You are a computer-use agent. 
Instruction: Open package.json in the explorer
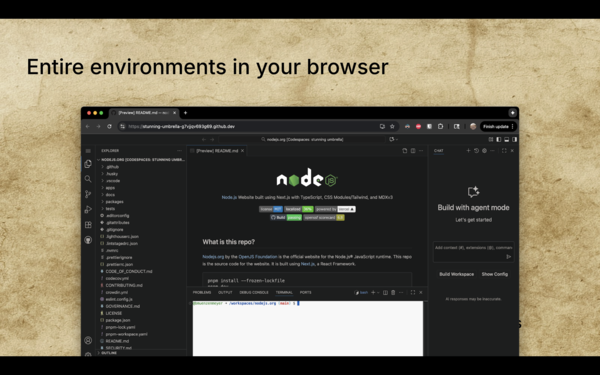118,320
